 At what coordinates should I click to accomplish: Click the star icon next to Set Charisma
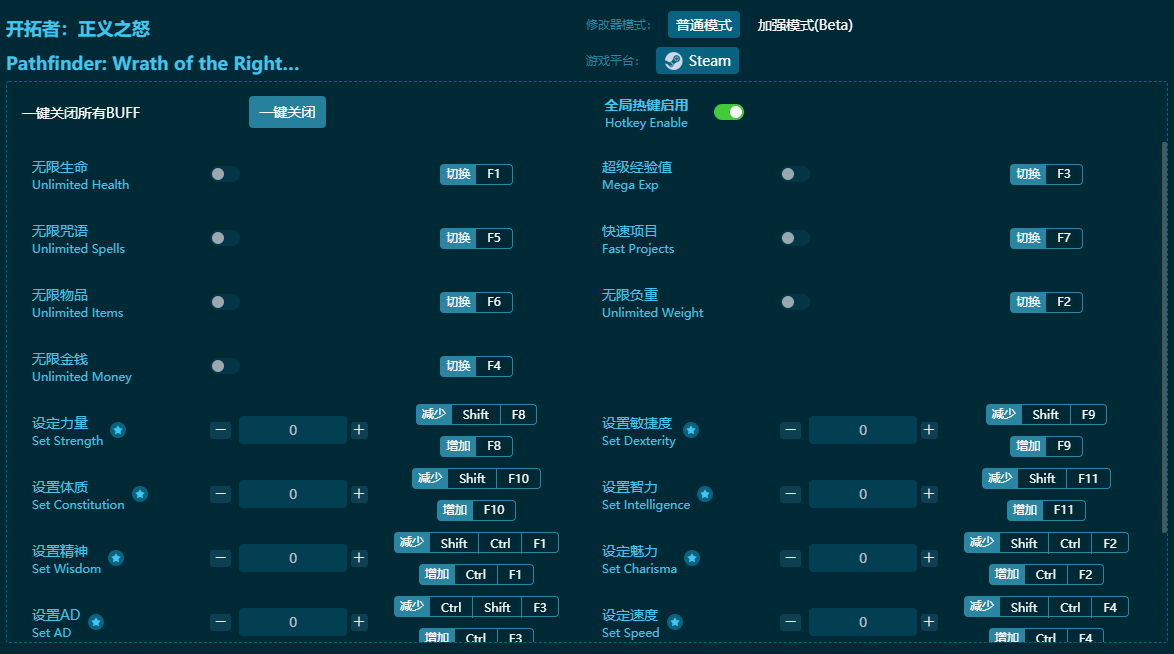(693, 558)
